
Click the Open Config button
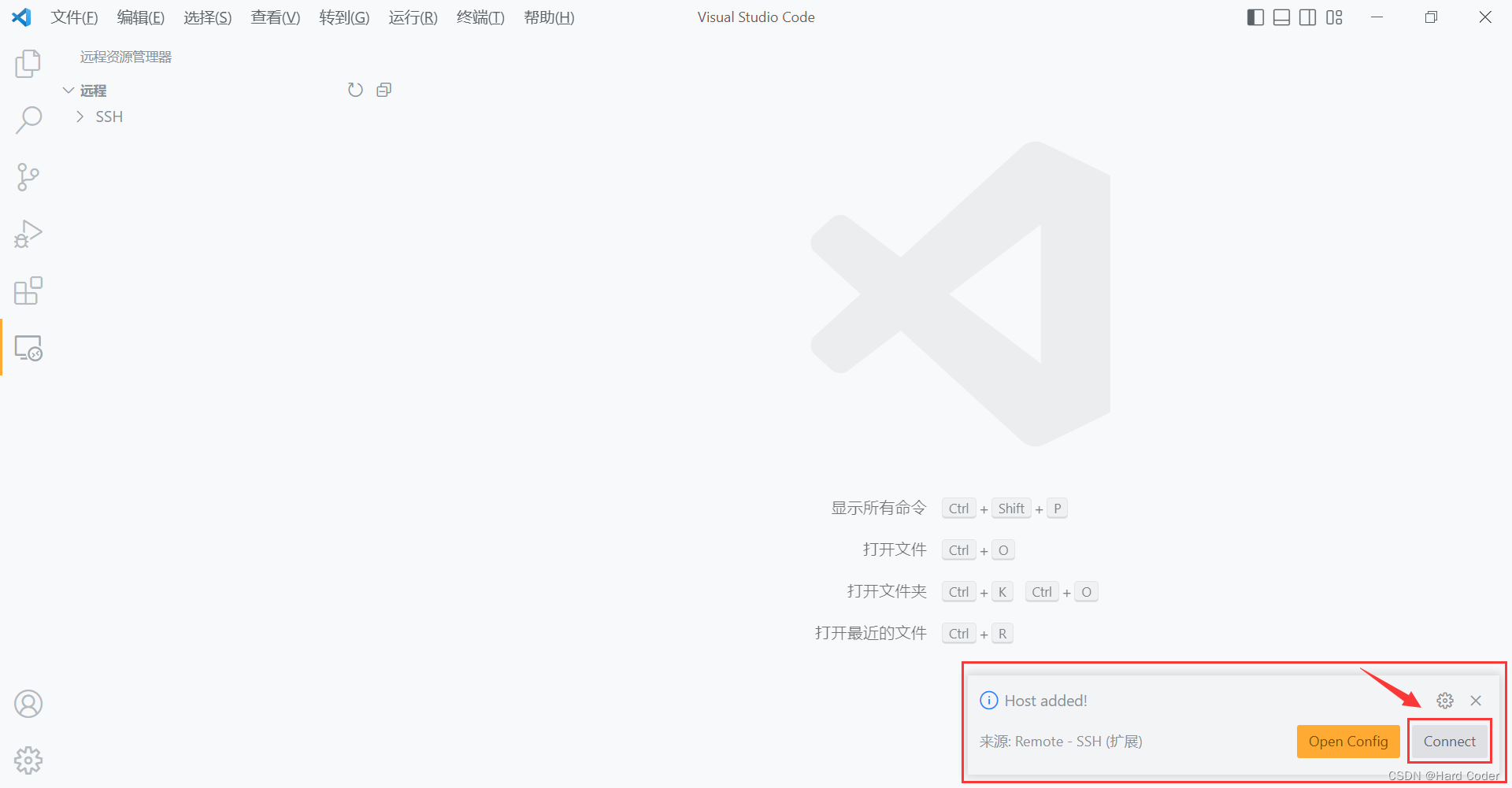click(x=1348, y=742)
